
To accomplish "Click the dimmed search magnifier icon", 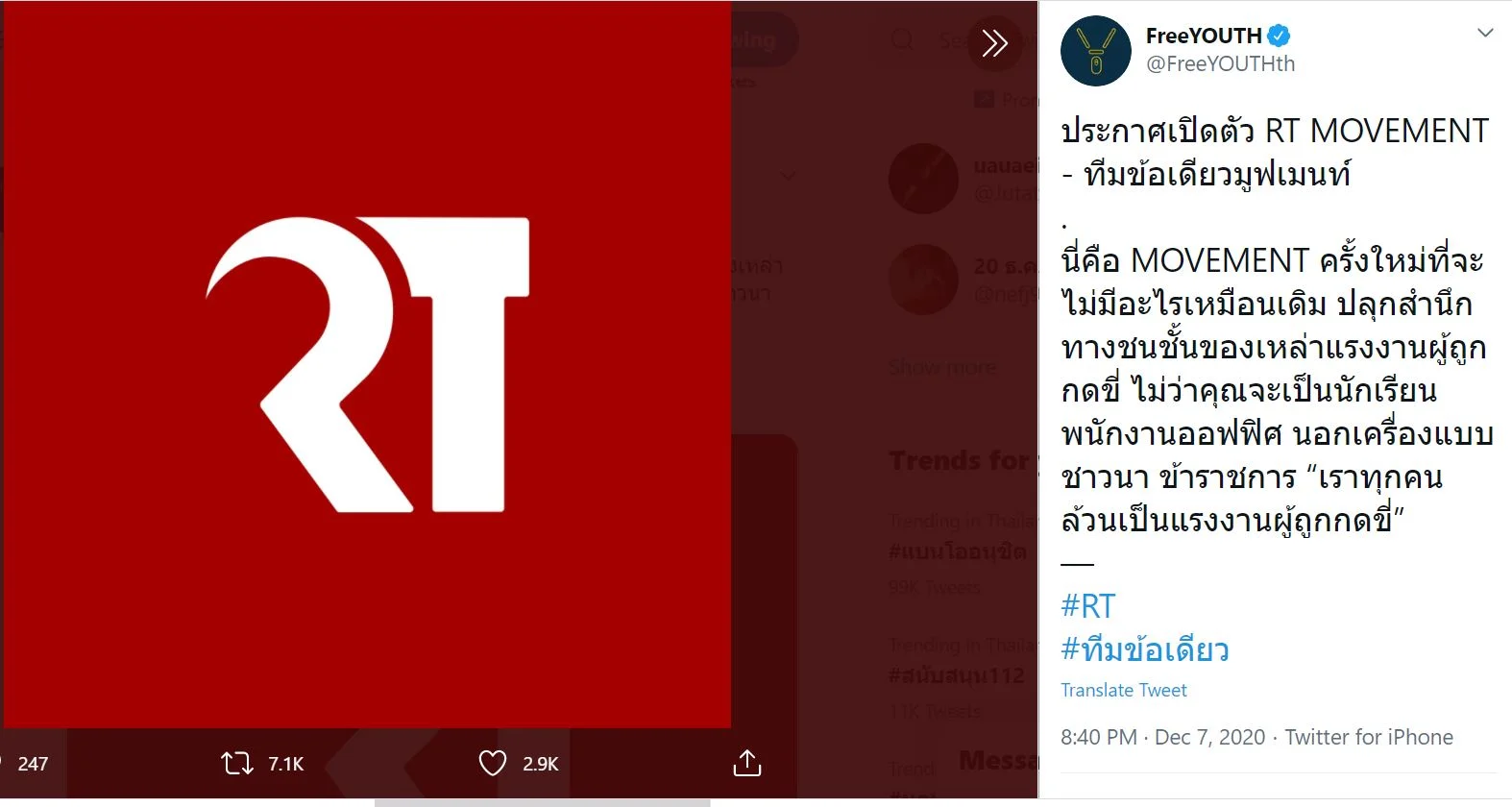I will (902, 40).
